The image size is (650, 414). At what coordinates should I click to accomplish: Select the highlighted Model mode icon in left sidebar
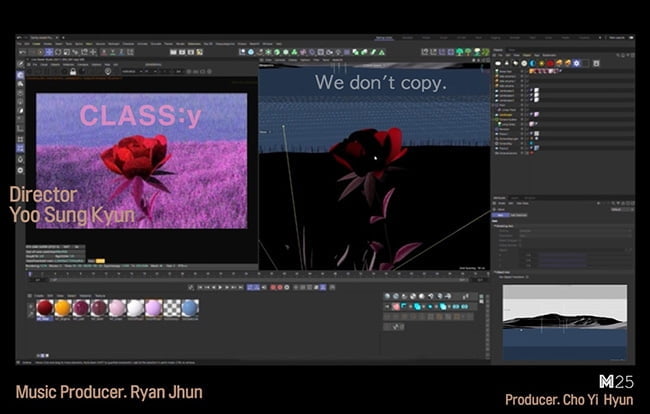click(x=20, y=75)
